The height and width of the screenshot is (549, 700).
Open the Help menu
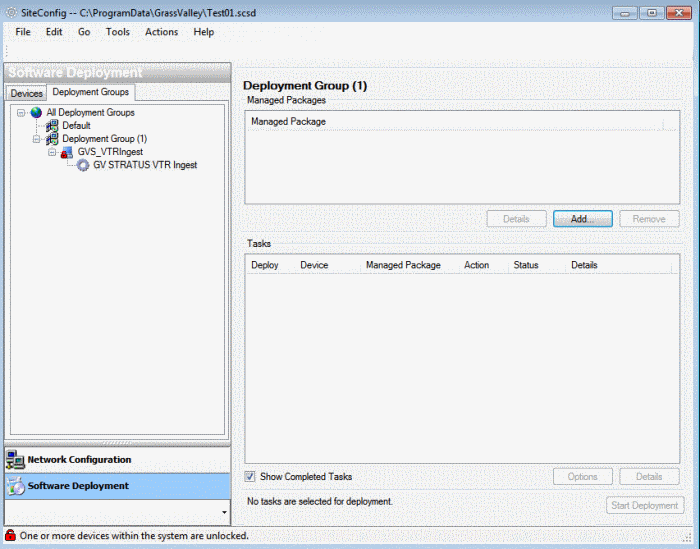click(x=204, y=32)
